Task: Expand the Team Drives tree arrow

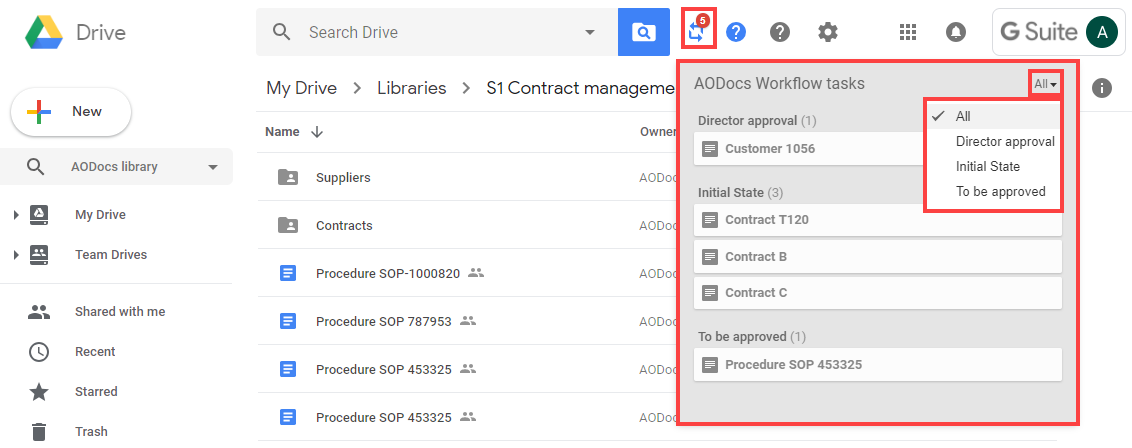Action: [16, 255]
